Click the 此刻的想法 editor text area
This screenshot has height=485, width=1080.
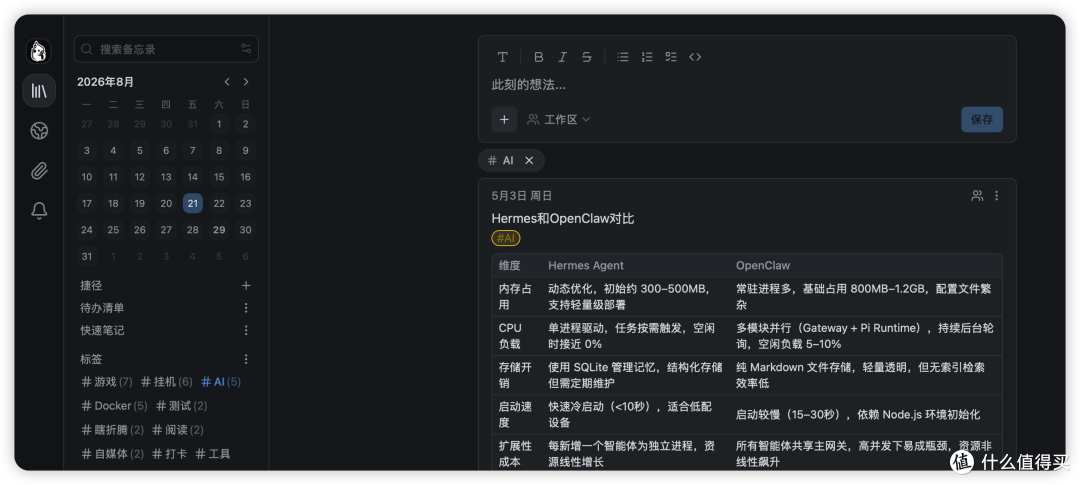click(x=747, y=85)
